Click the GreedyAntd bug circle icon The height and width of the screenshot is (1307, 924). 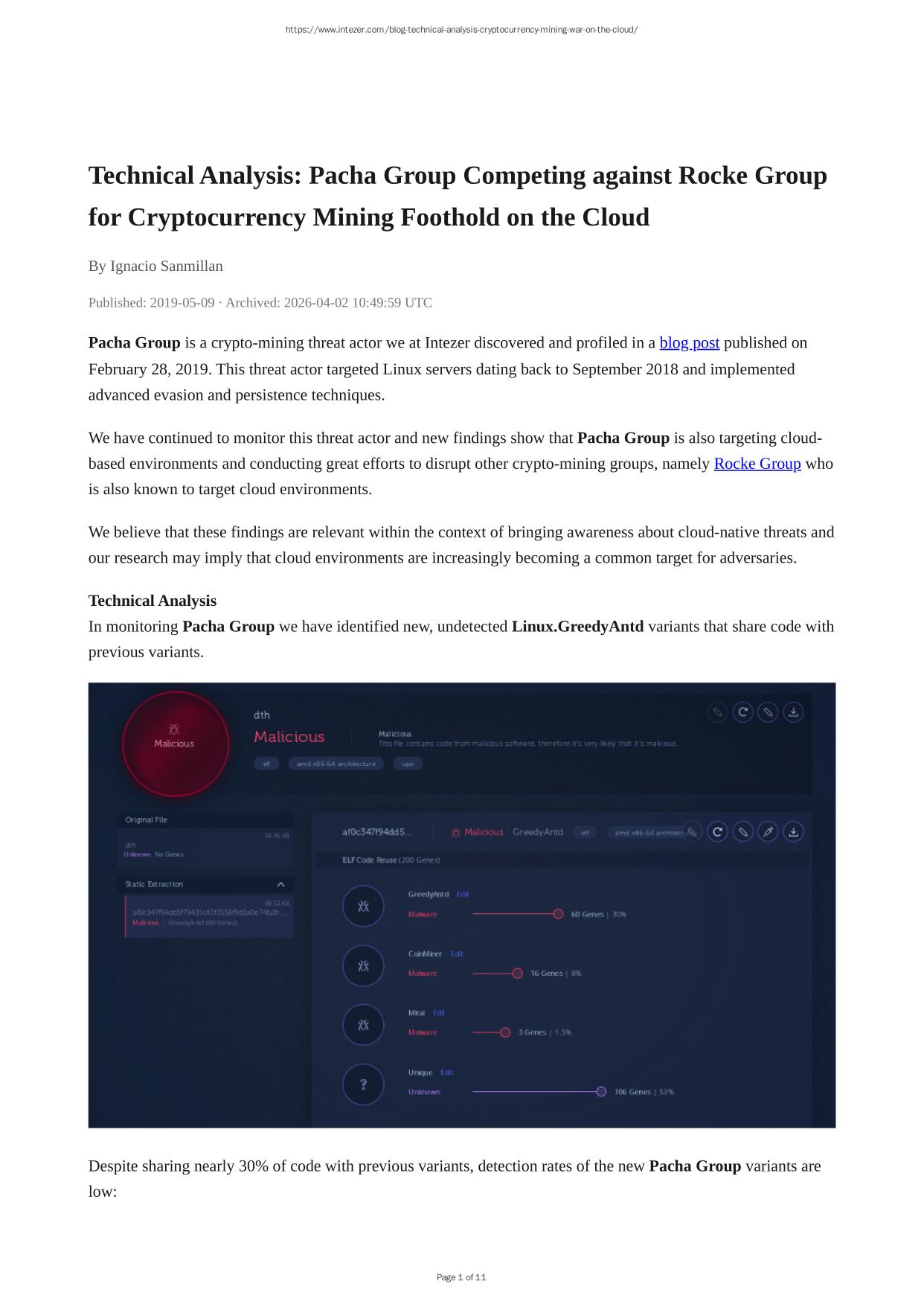[363, 906]
